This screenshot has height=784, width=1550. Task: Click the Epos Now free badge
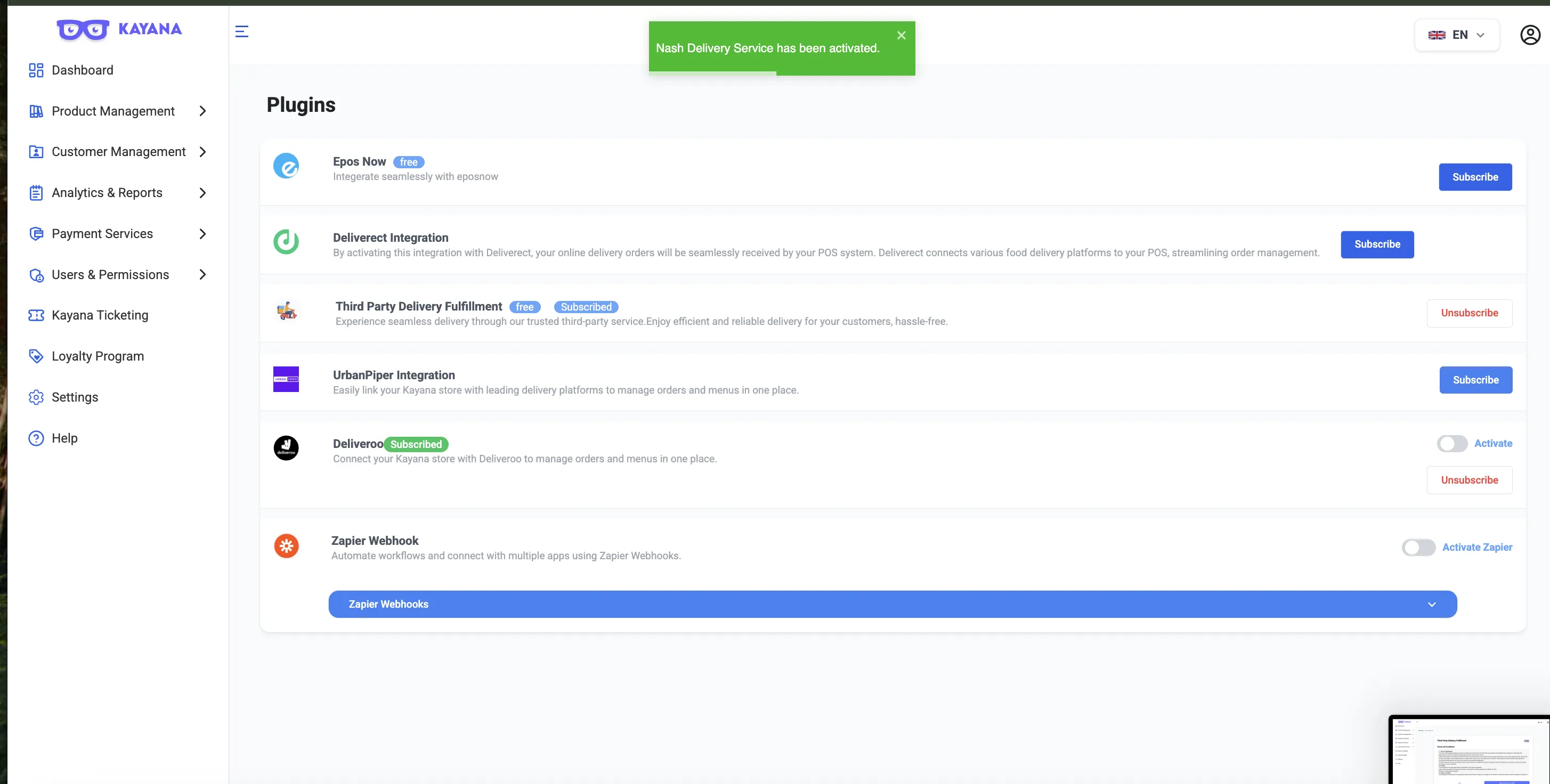(409, 162)
